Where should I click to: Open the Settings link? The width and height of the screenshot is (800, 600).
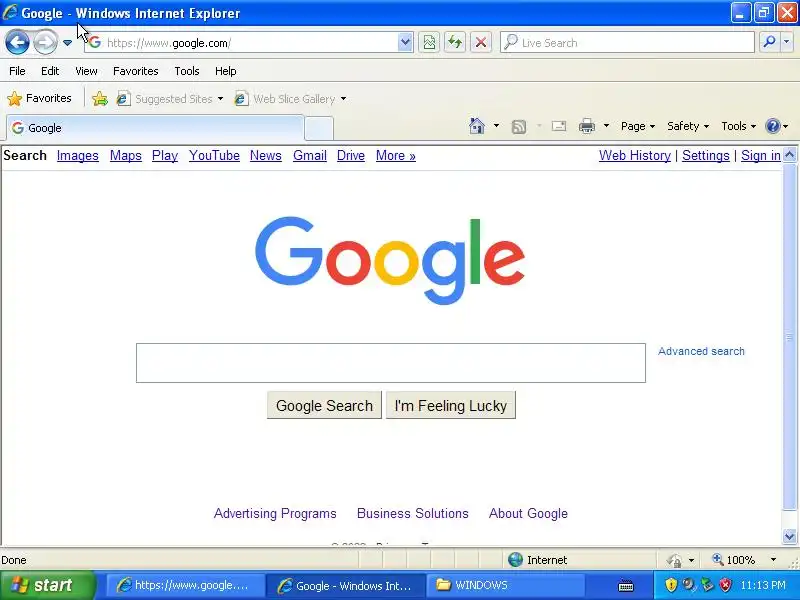point(706,156)
